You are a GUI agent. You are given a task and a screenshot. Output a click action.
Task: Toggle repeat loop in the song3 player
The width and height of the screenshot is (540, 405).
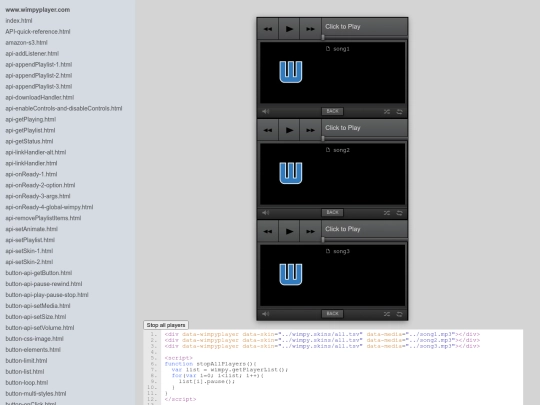point(399,314)
